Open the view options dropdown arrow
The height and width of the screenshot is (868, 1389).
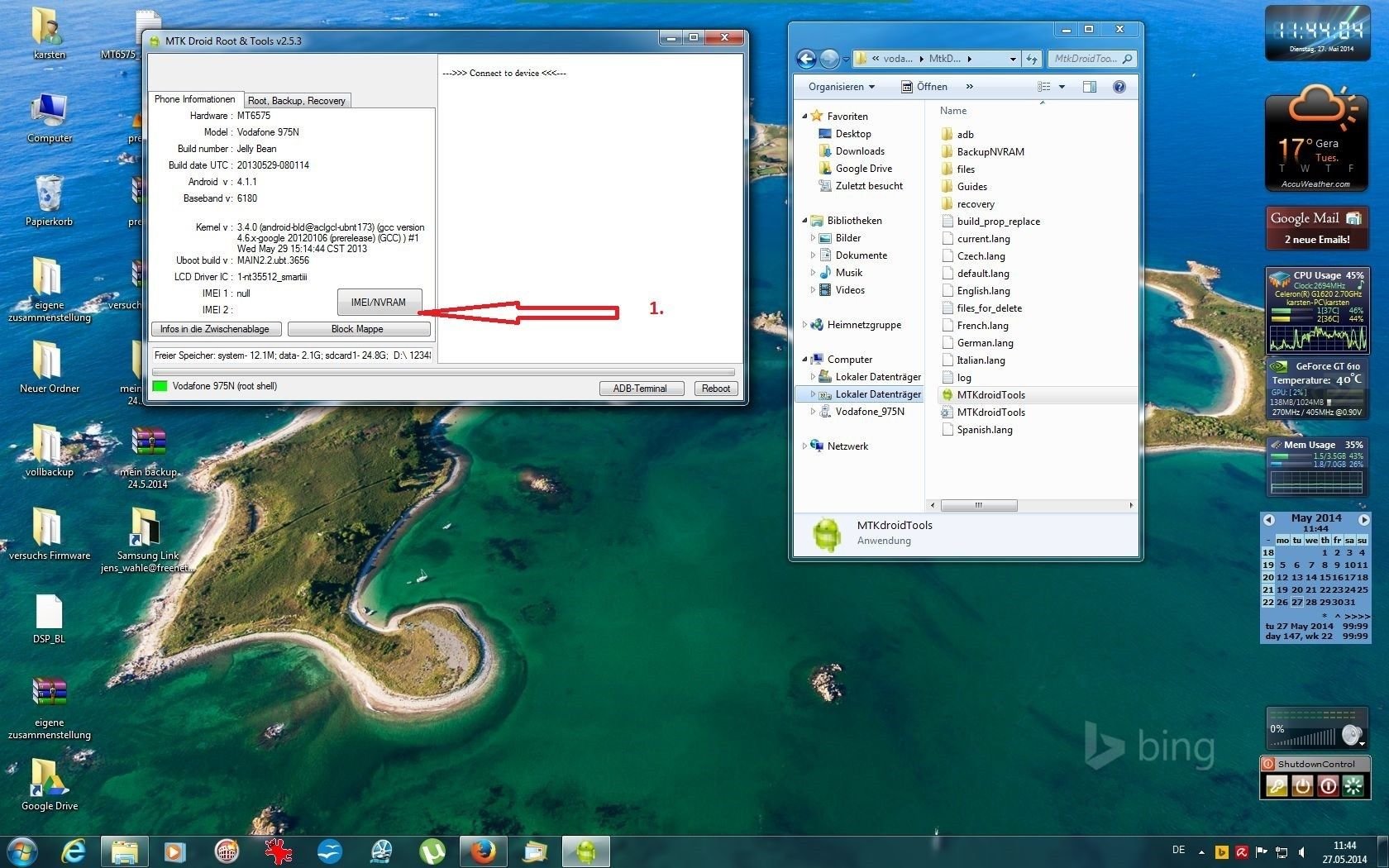click(x=1062, y=87)
